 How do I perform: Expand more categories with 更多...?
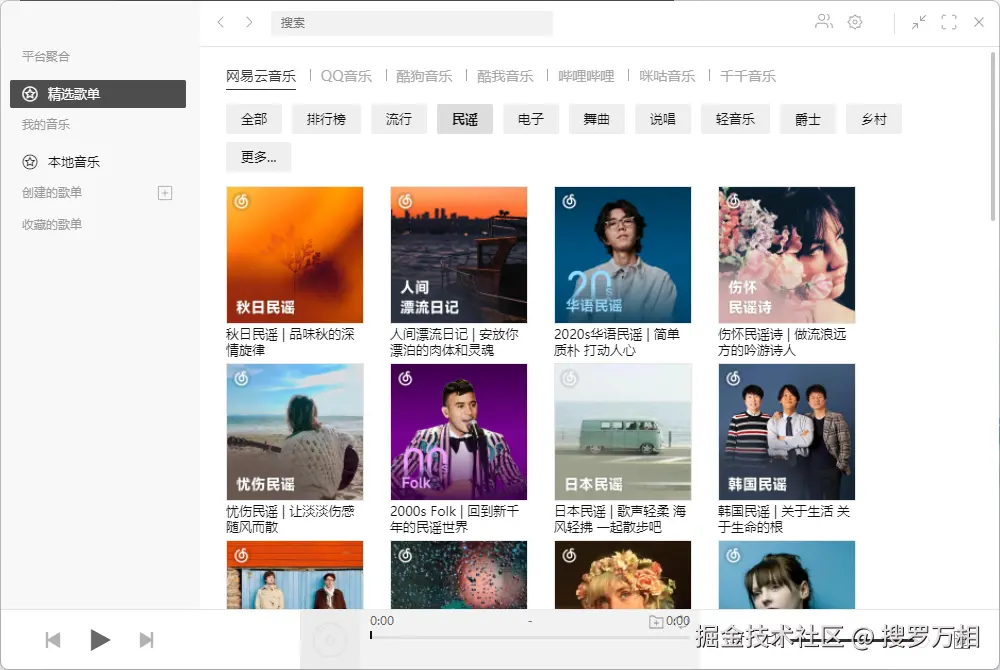[258, 157]
